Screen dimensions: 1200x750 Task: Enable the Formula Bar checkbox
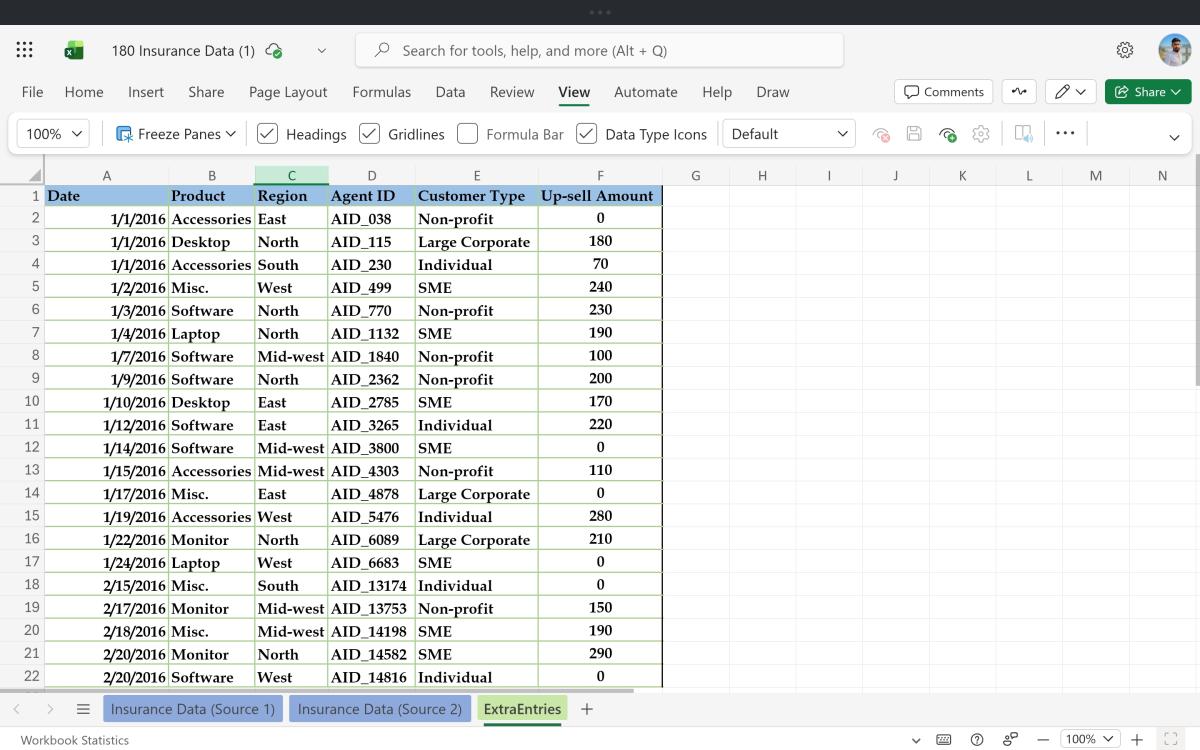tap(467, 134)
